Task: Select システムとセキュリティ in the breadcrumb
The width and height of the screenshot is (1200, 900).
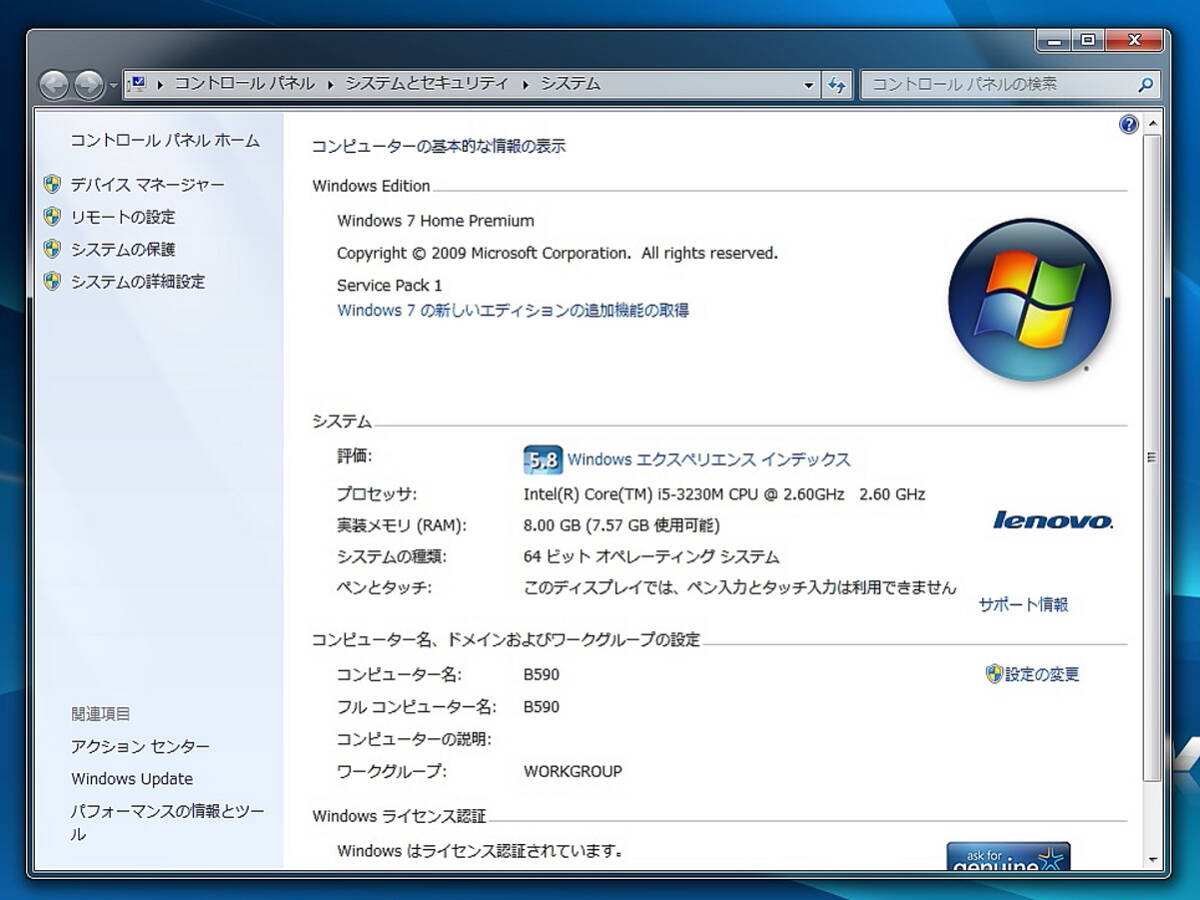Action: [x=427, y=84]
